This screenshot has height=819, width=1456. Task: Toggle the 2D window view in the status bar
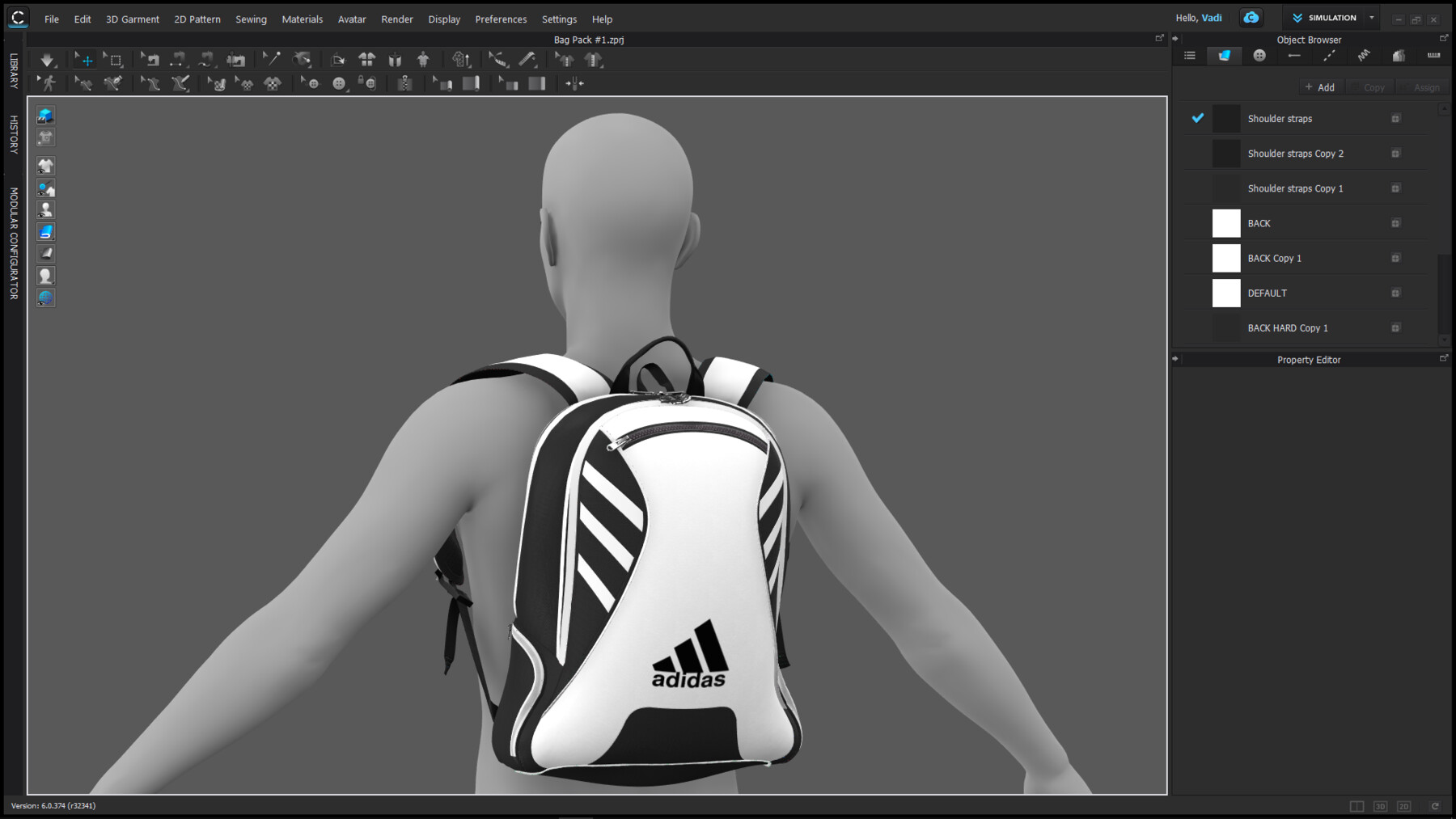(1404, 806)
